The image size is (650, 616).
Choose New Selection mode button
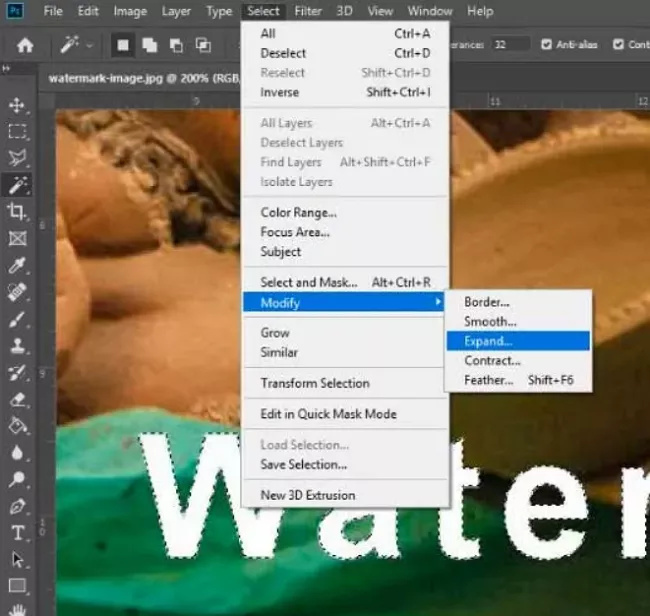coord(124,45)
